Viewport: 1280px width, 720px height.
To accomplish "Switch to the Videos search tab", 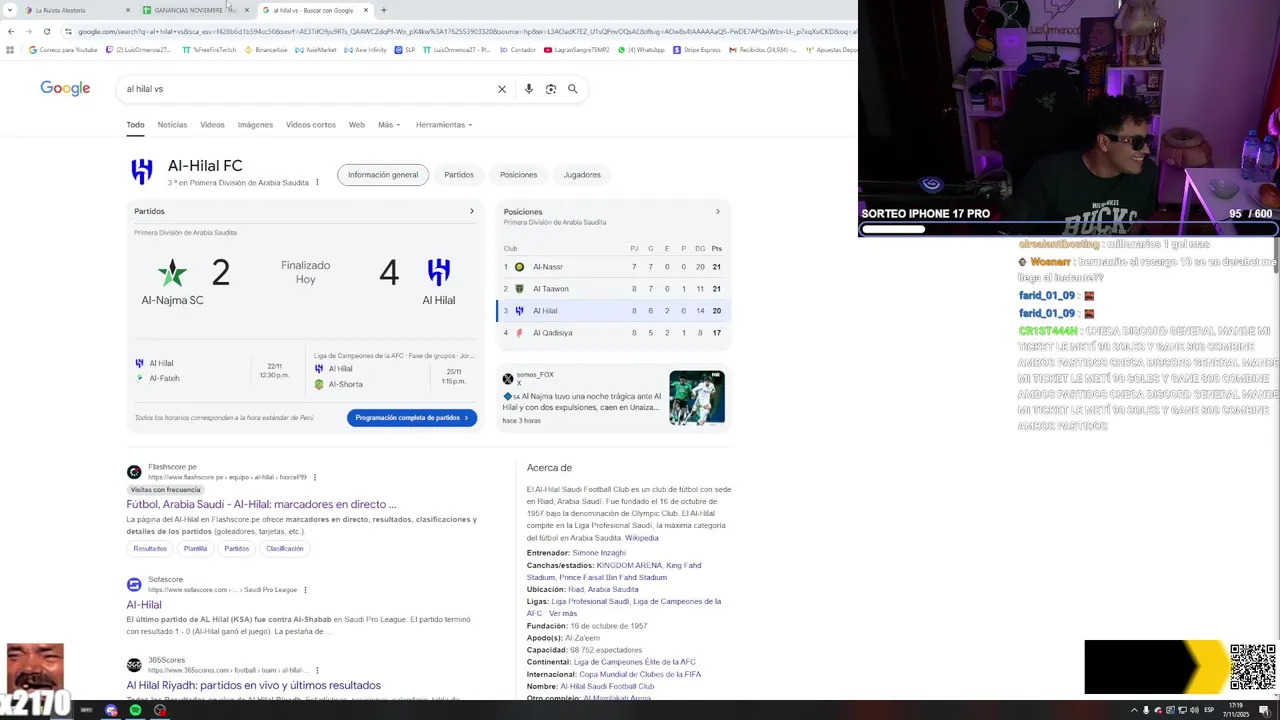I will 212,125.
